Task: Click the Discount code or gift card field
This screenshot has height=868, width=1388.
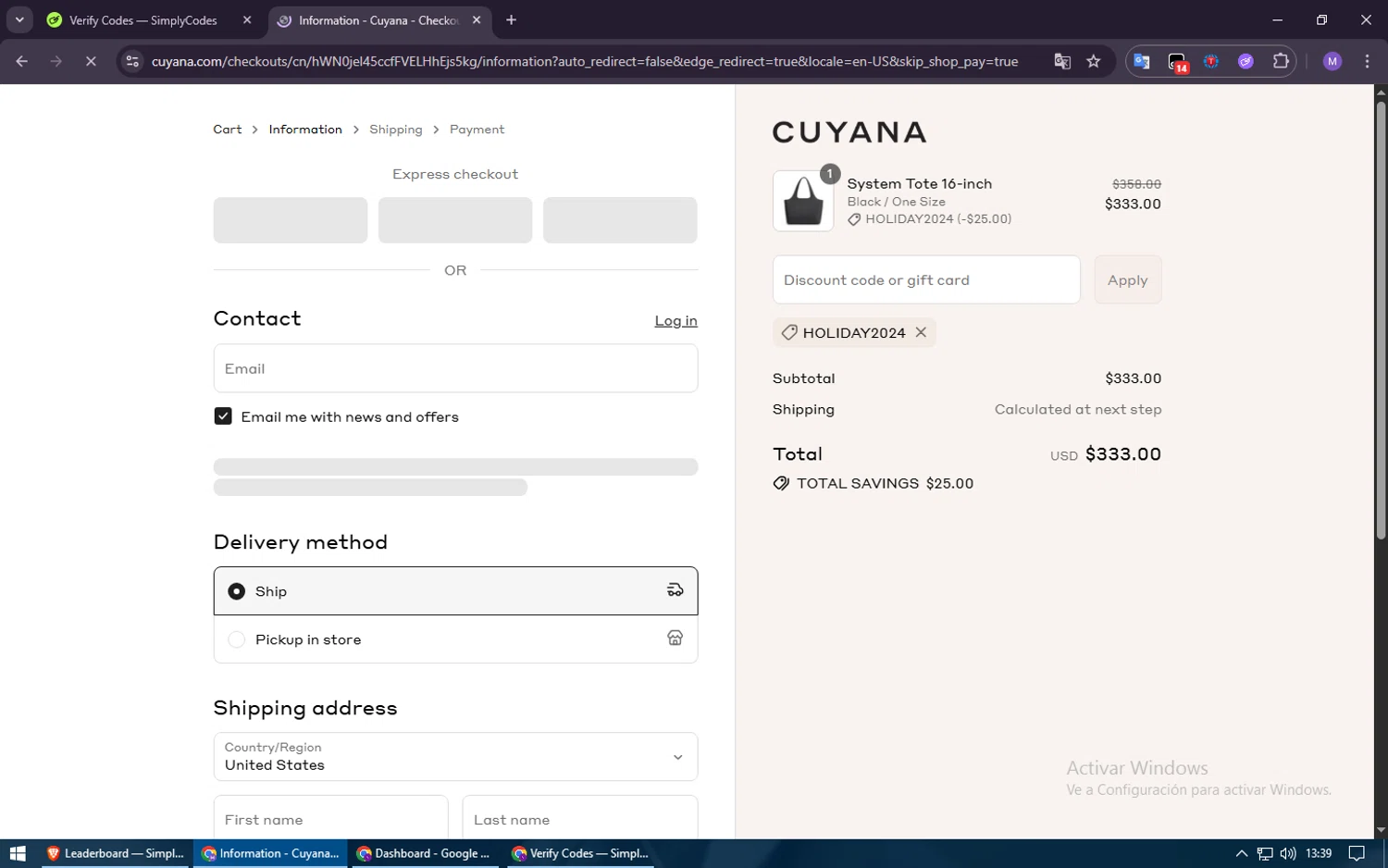Action: pyautogui.click(x=926, y=279)
